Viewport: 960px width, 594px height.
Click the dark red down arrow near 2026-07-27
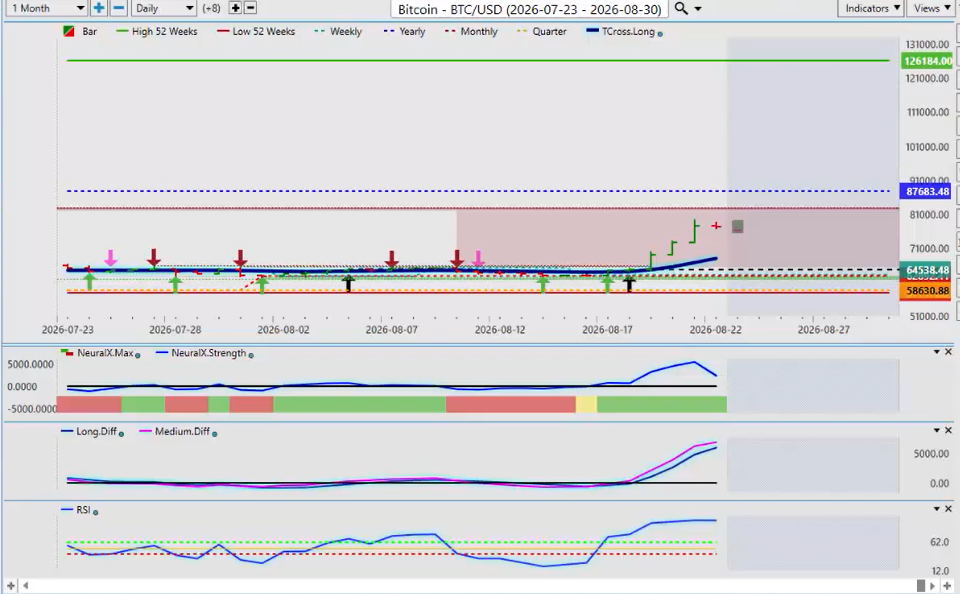154,257
